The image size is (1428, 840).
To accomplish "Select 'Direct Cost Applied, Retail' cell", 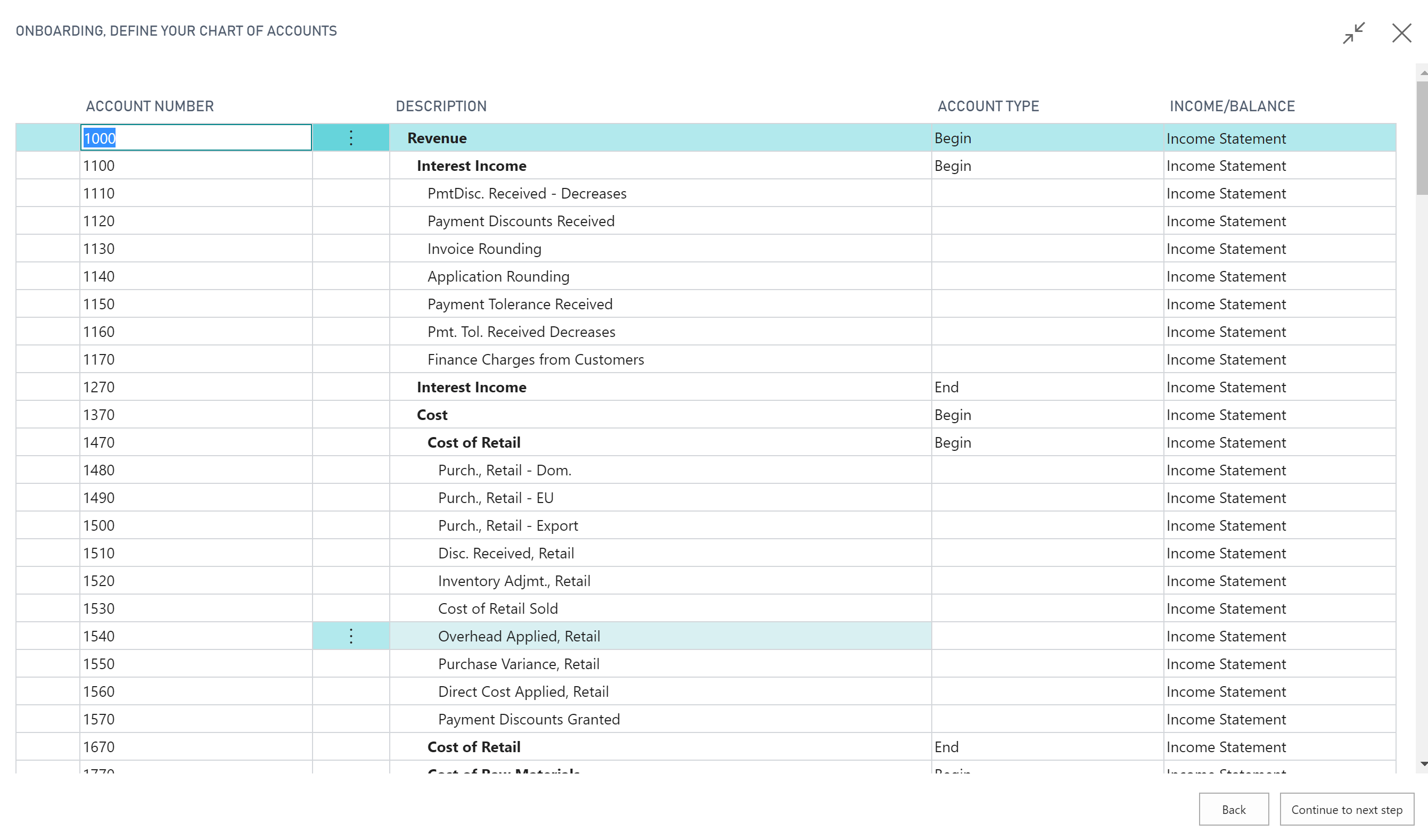I will (x=661, y=691).
